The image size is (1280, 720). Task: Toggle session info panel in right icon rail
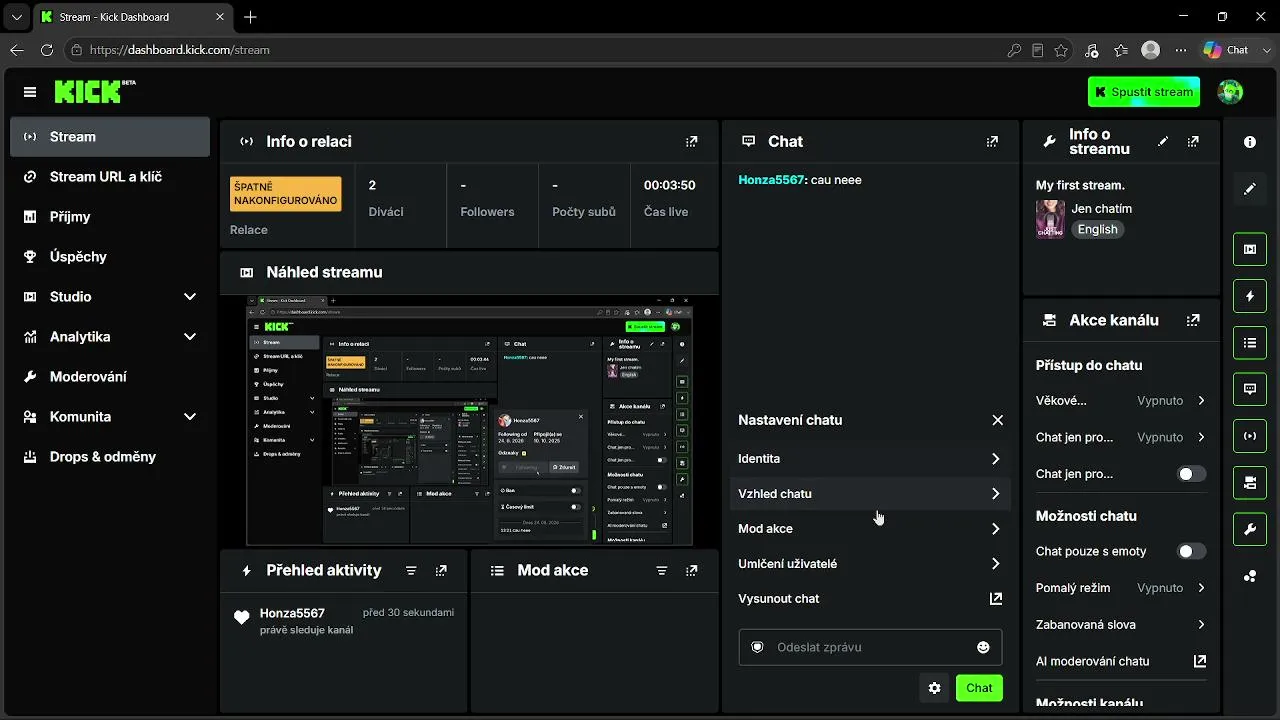(1250, 436)
